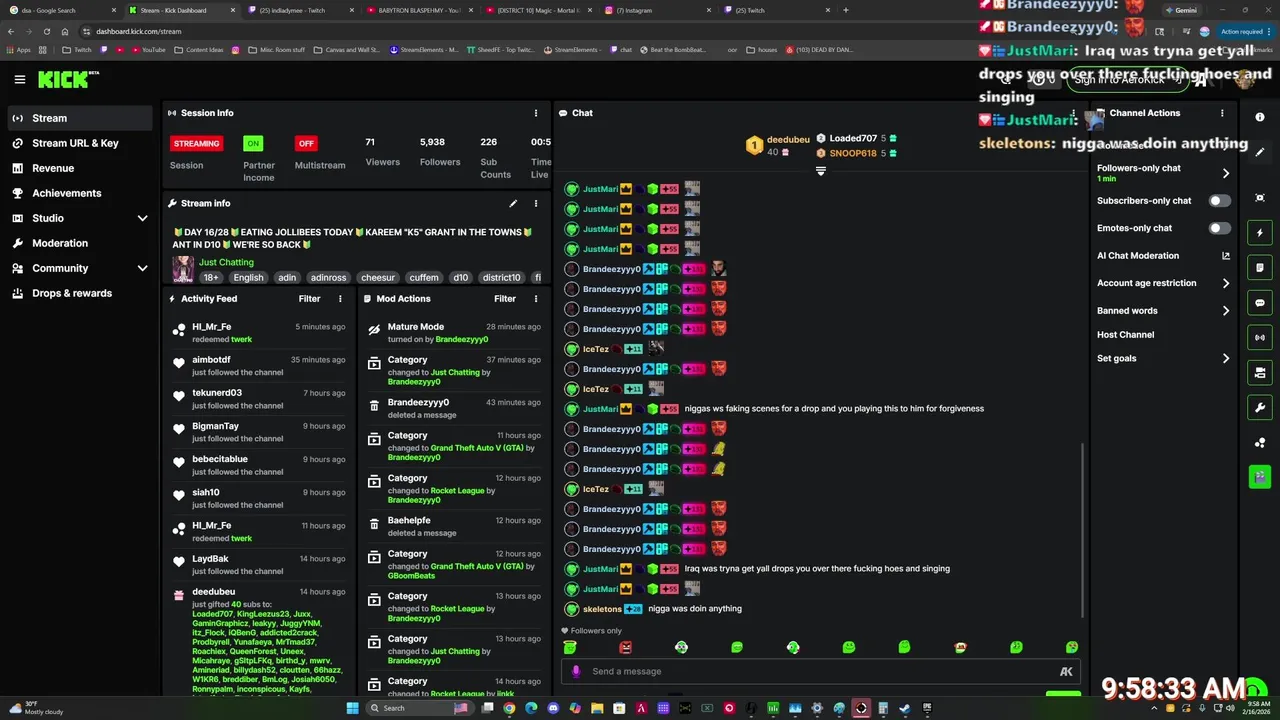Click the taskbar Search box

418,708
